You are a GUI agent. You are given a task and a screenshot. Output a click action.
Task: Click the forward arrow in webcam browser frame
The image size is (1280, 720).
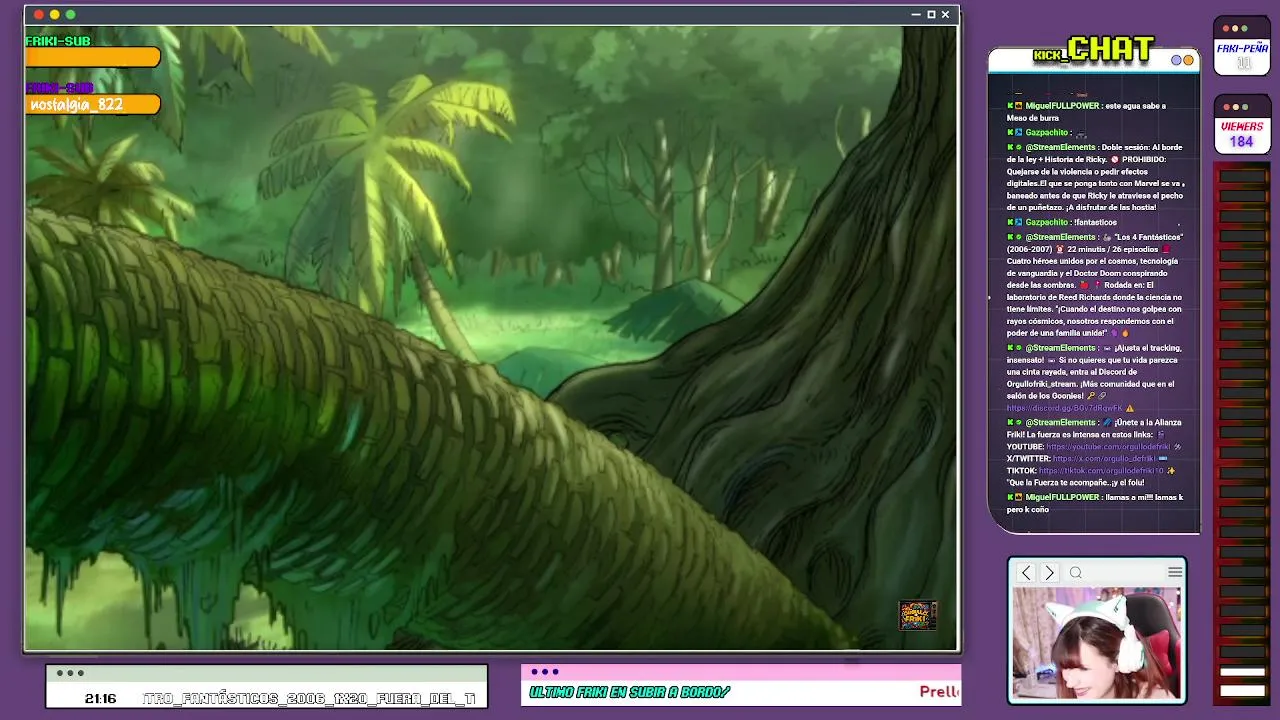click(x=1049, y=573)
